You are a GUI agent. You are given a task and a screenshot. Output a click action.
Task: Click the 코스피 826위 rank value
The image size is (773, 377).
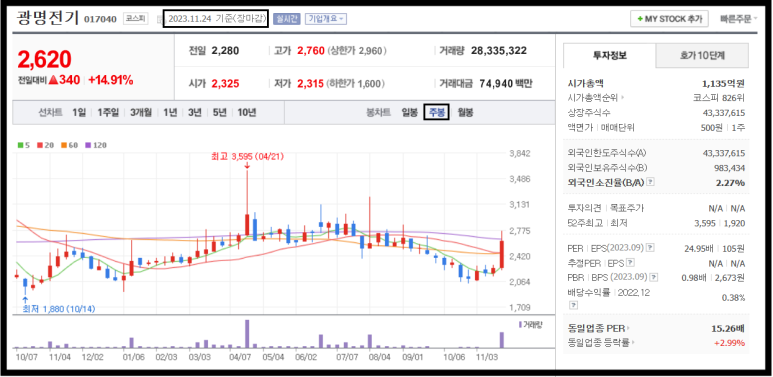coord(719,98)
